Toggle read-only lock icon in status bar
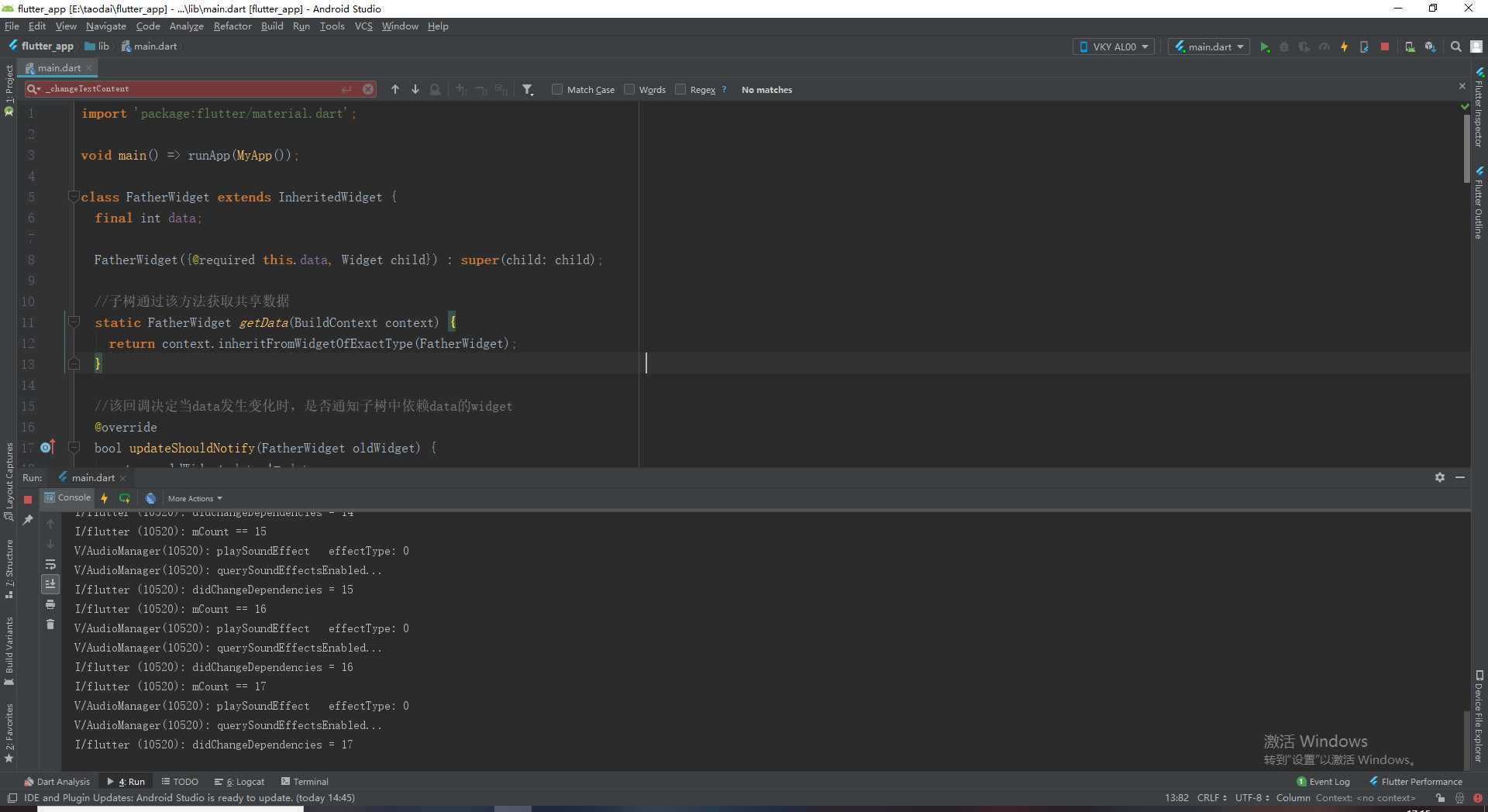The height and width of the screenshot is (812, 1488). point(1440,797)
